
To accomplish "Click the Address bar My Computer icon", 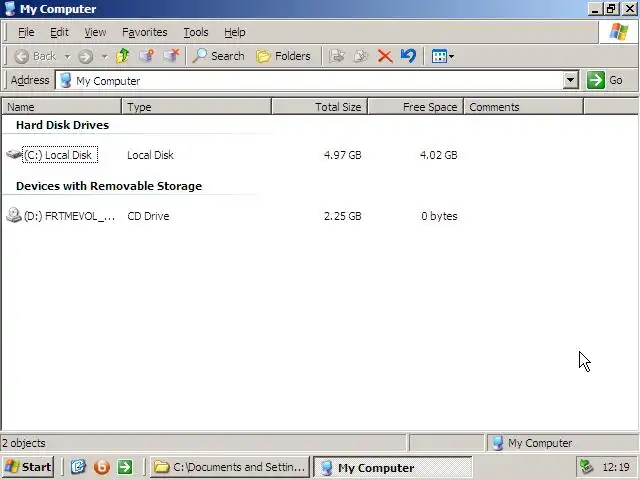I will [65, 80].
